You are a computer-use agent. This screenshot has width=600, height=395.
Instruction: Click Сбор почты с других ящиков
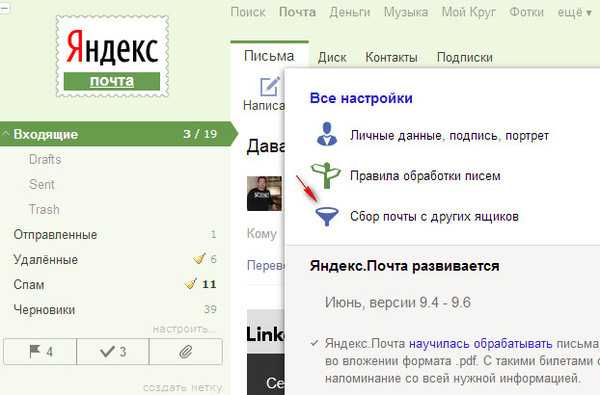point(434,217)
